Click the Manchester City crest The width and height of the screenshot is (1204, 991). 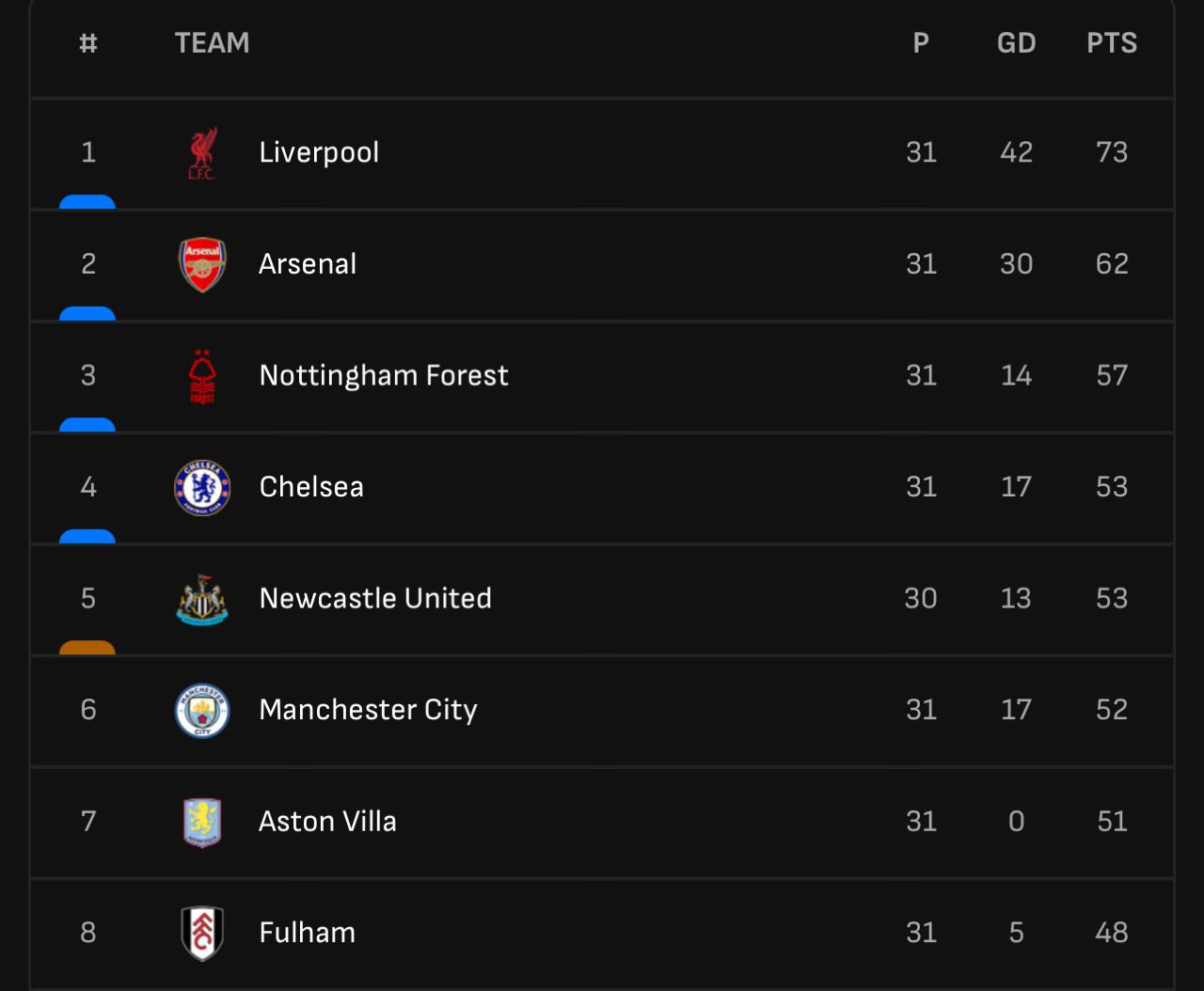point(202,710)
